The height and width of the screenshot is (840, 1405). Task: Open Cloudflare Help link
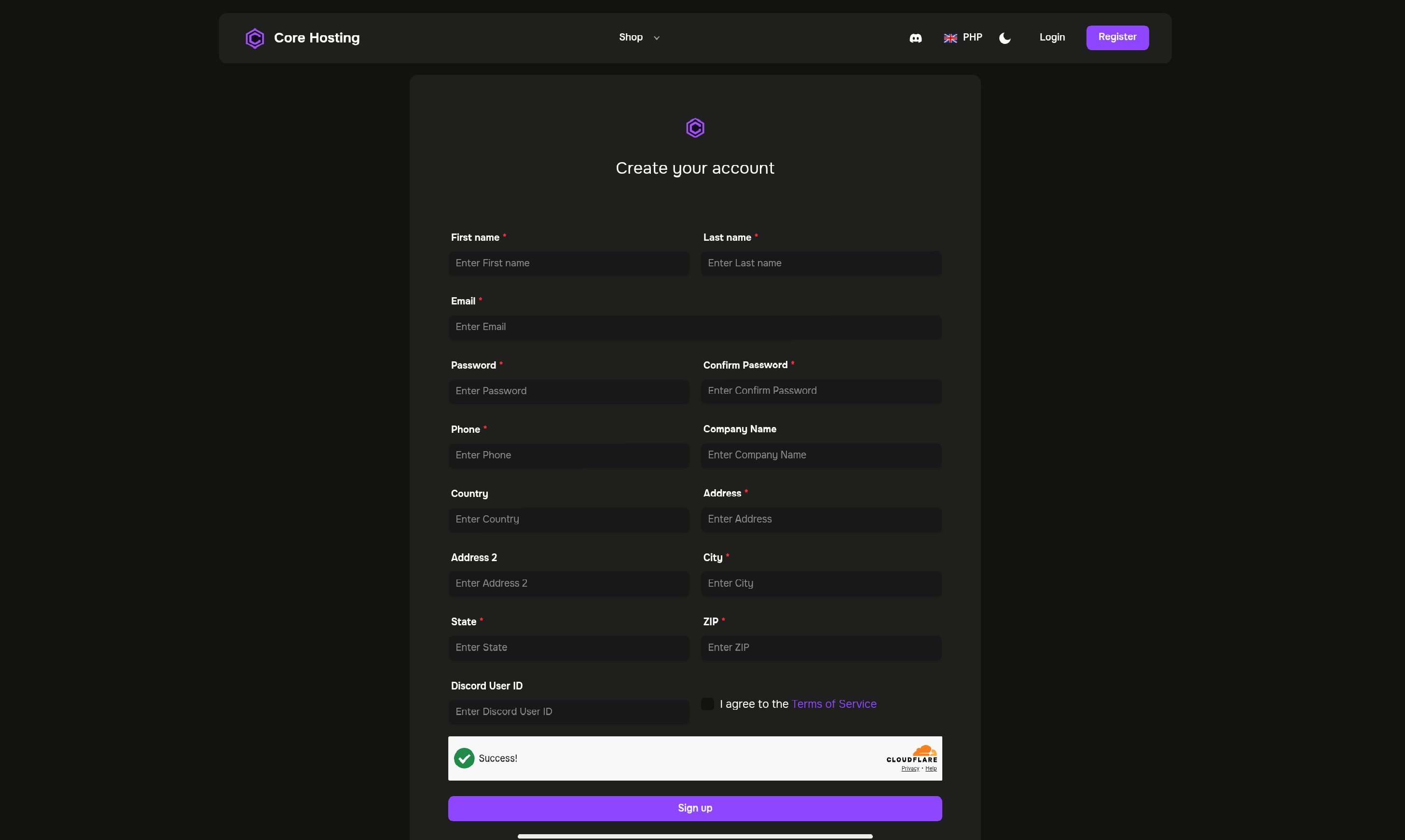tap(931, 768)
